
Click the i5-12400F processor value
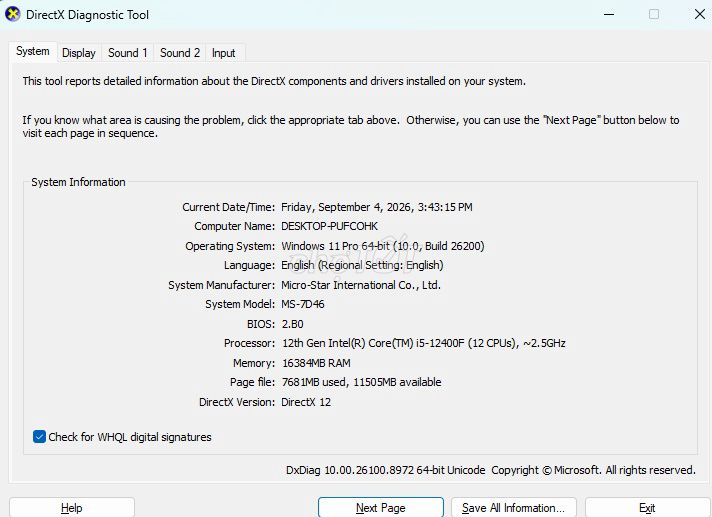[424, 343]
